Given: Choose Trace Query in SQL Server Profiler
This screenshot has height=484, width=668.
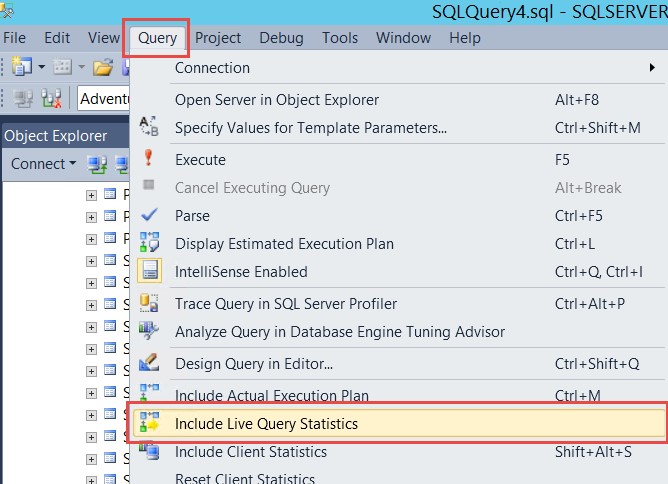Looking at the screenshot, I should (398, 304).
